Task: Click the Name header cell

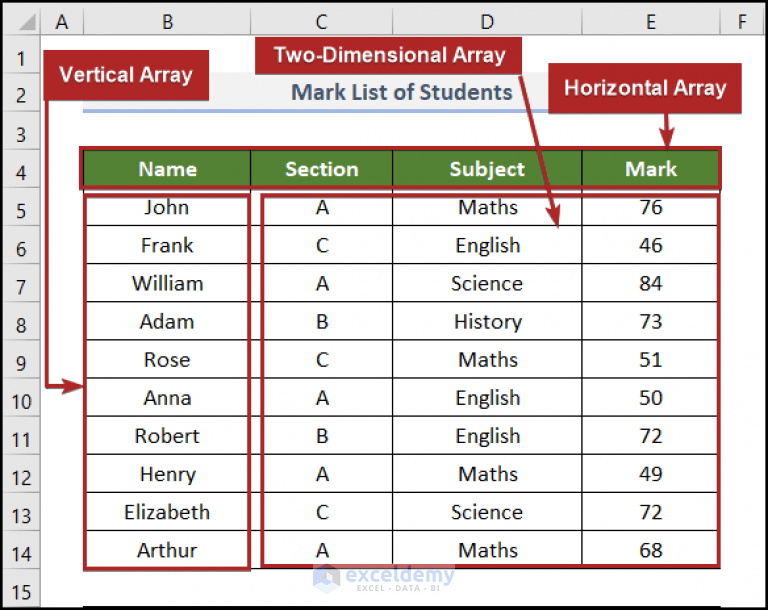Action: pyautogui.click(x=167, y=169)
